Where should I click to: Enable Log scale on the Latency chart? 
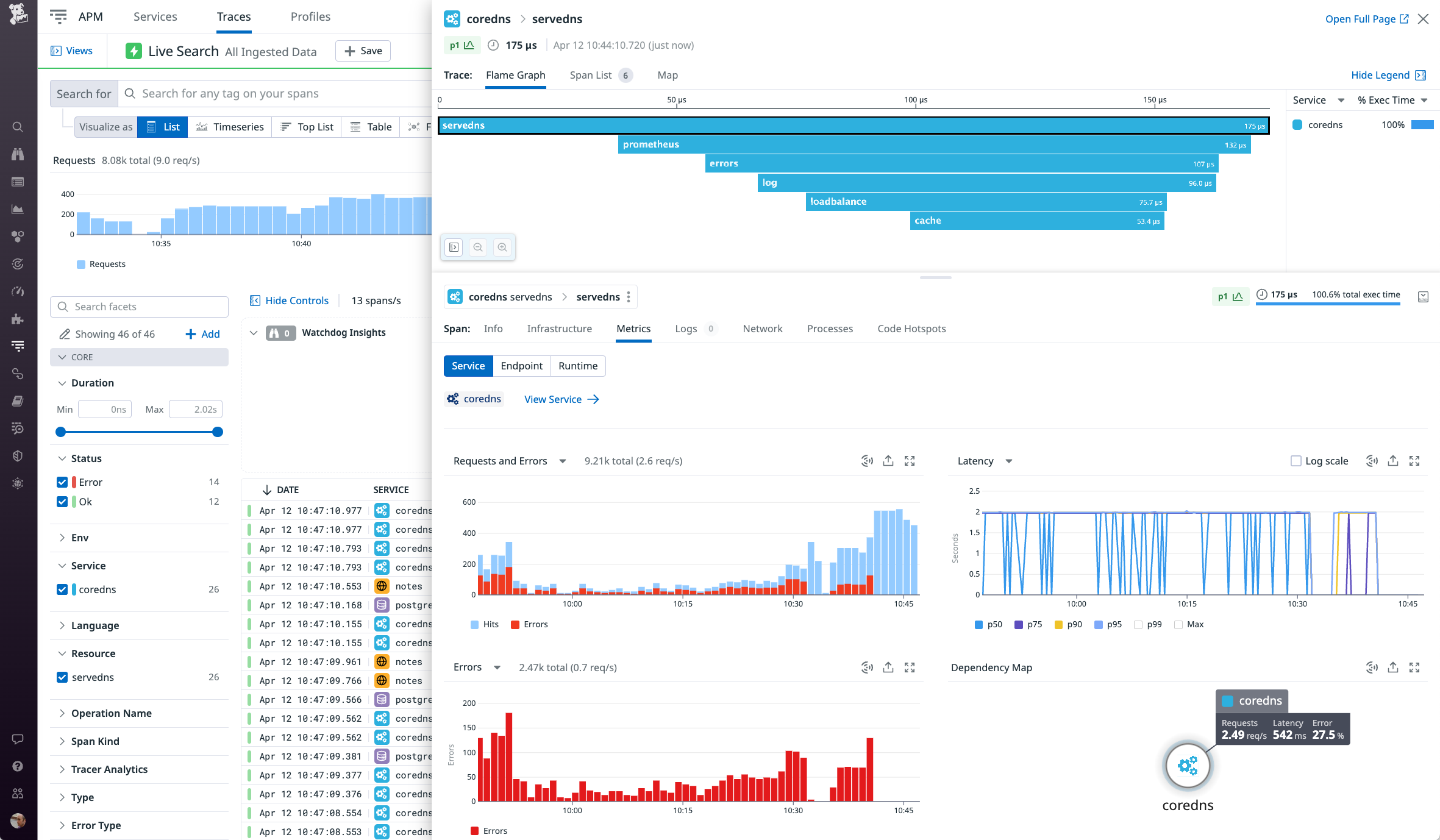click(x=1296, y=461)
